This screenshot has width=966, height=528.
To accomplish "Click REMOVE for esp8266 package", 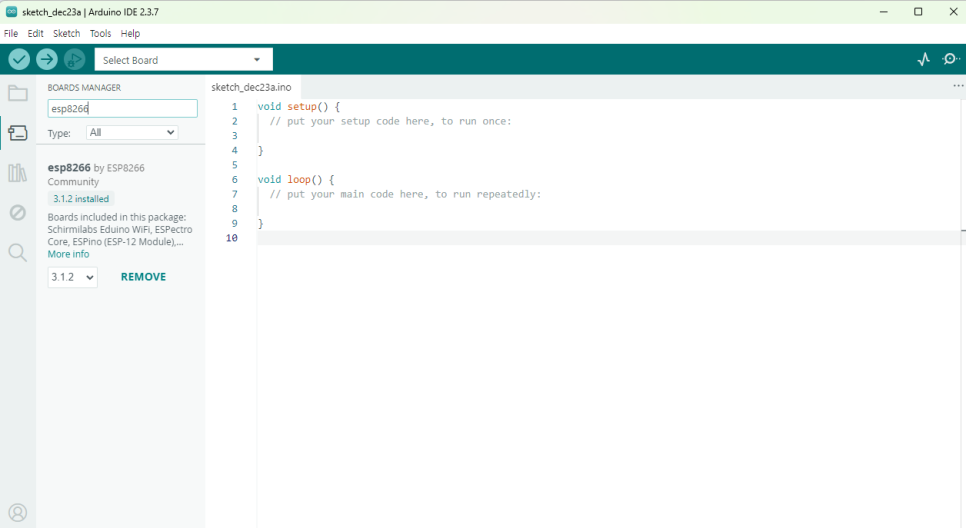I will click(x=144, y=277).
